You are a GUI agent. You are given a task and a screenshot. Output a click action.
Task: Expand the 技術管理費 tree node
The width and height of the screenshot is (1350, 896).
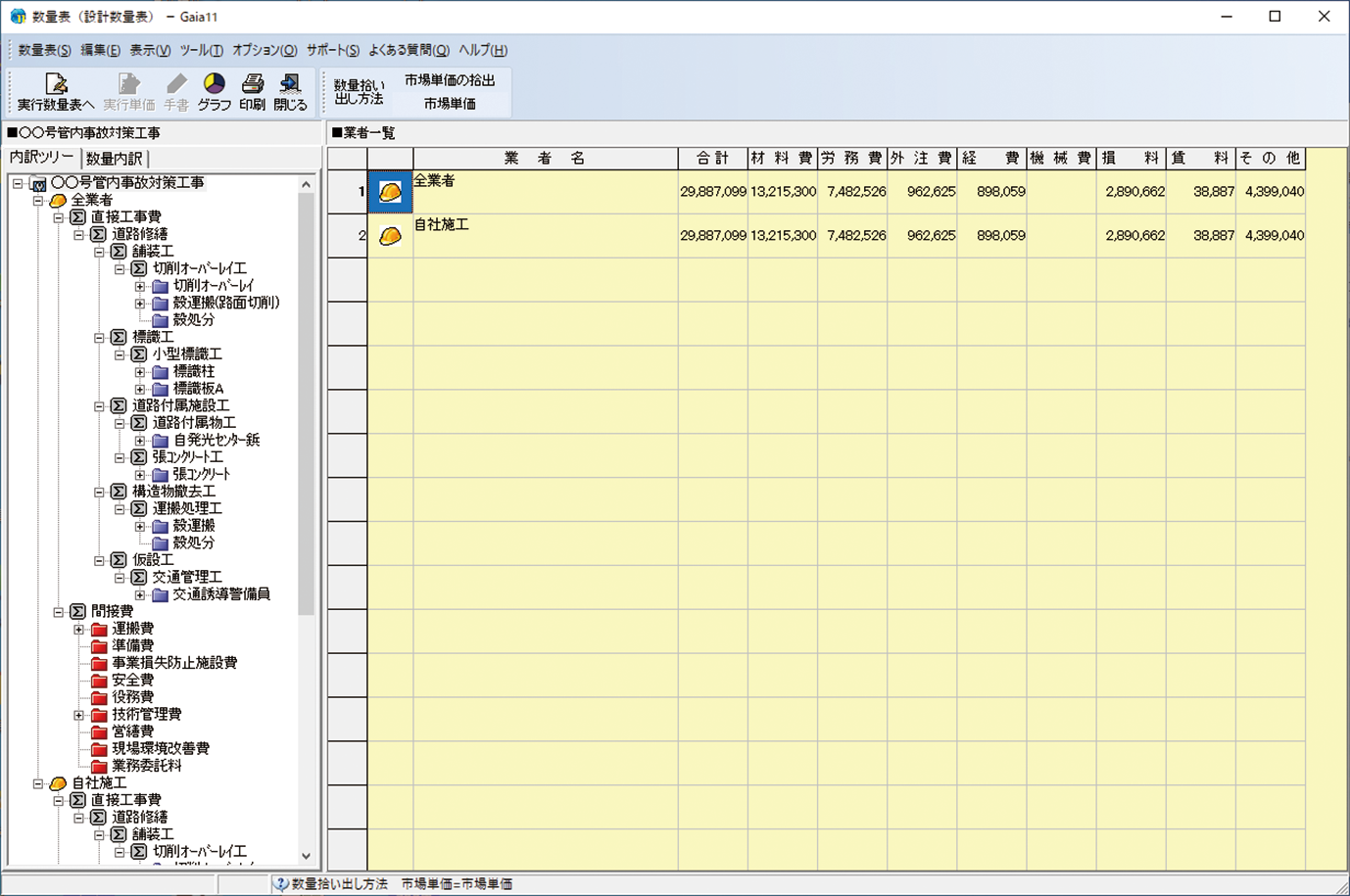pos(79,715)
